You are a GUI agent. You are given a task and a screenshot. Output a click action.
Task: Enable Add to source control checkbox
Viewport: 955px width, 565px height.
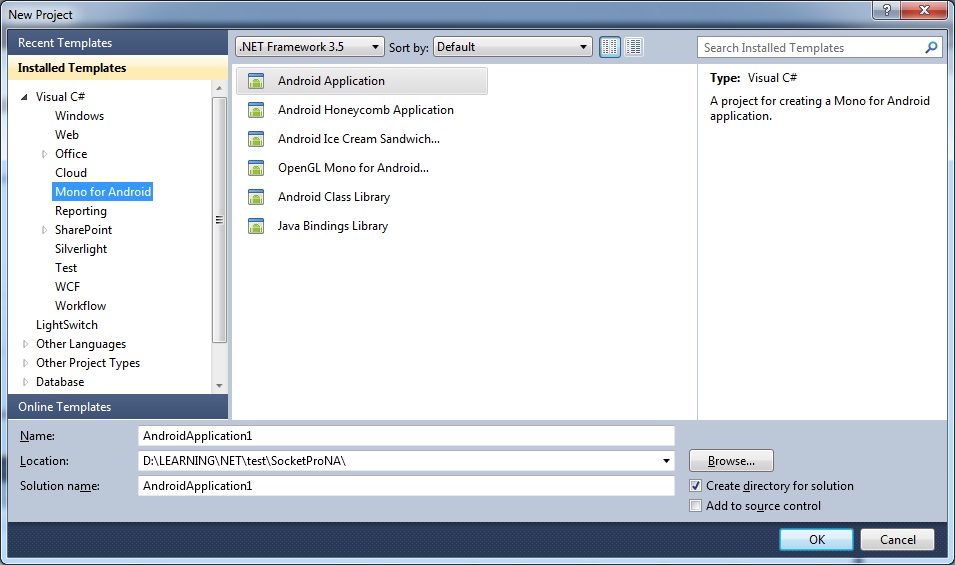click(696, 506)
